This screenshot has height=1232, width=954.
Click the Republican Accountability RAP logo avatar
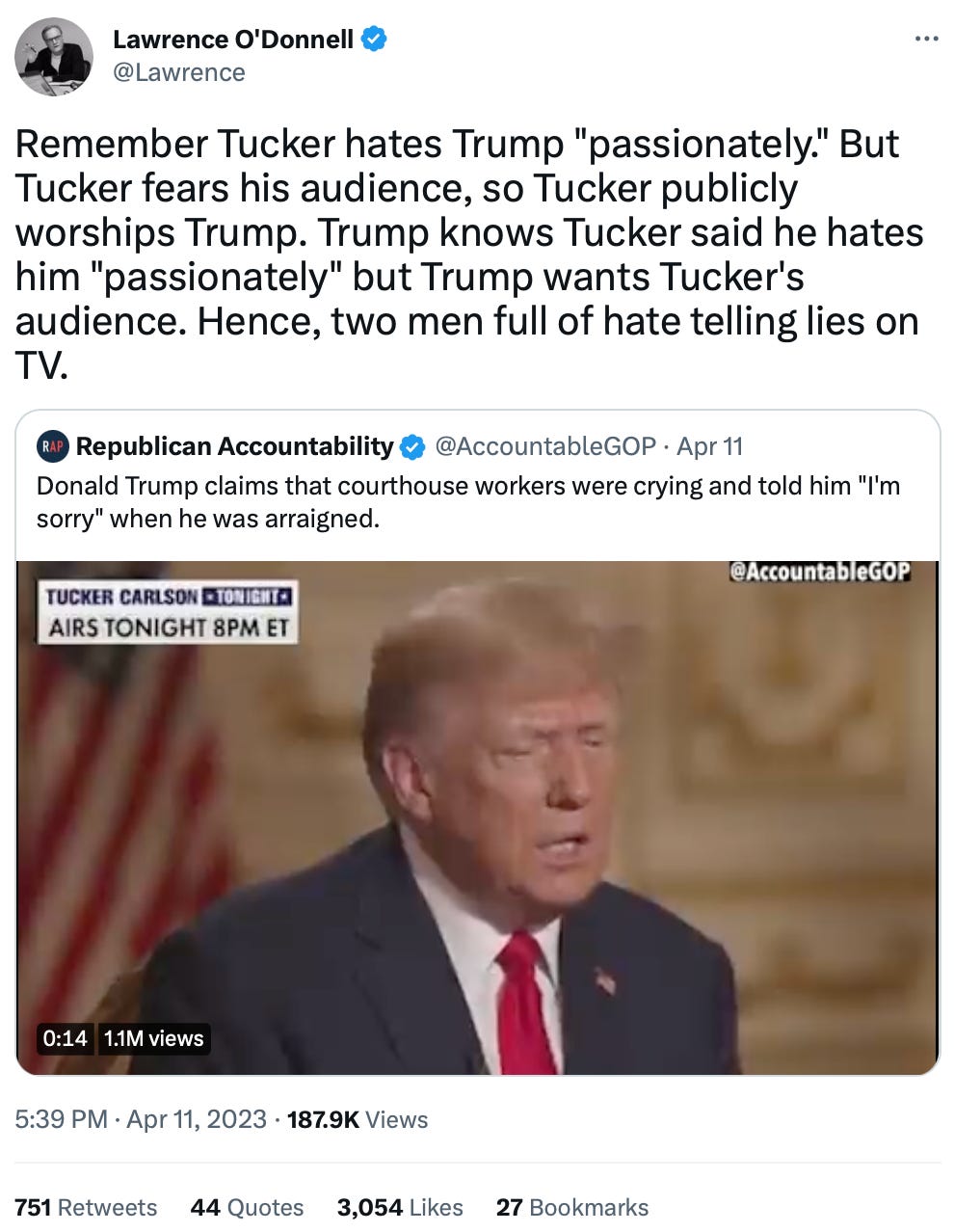[53, 446]
